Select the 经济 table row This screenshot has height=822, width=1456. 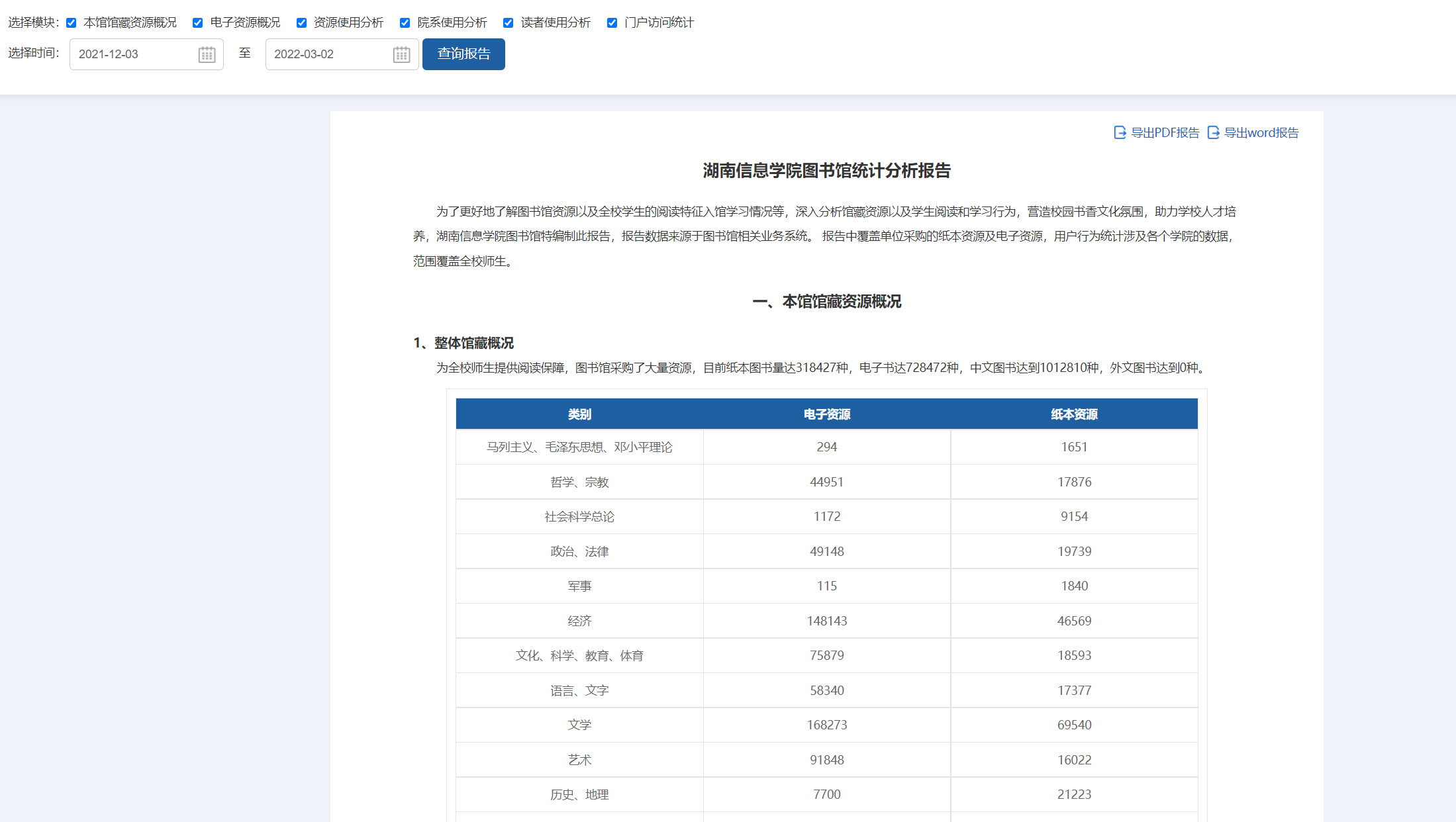pyautogui.click(x=579, y=621)
